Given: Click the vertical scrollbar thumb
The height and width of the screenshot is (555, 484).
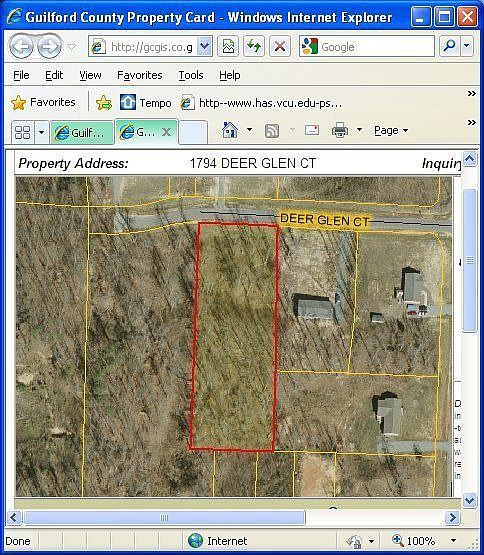Looking at the screenshot, I should coord(470,260).
